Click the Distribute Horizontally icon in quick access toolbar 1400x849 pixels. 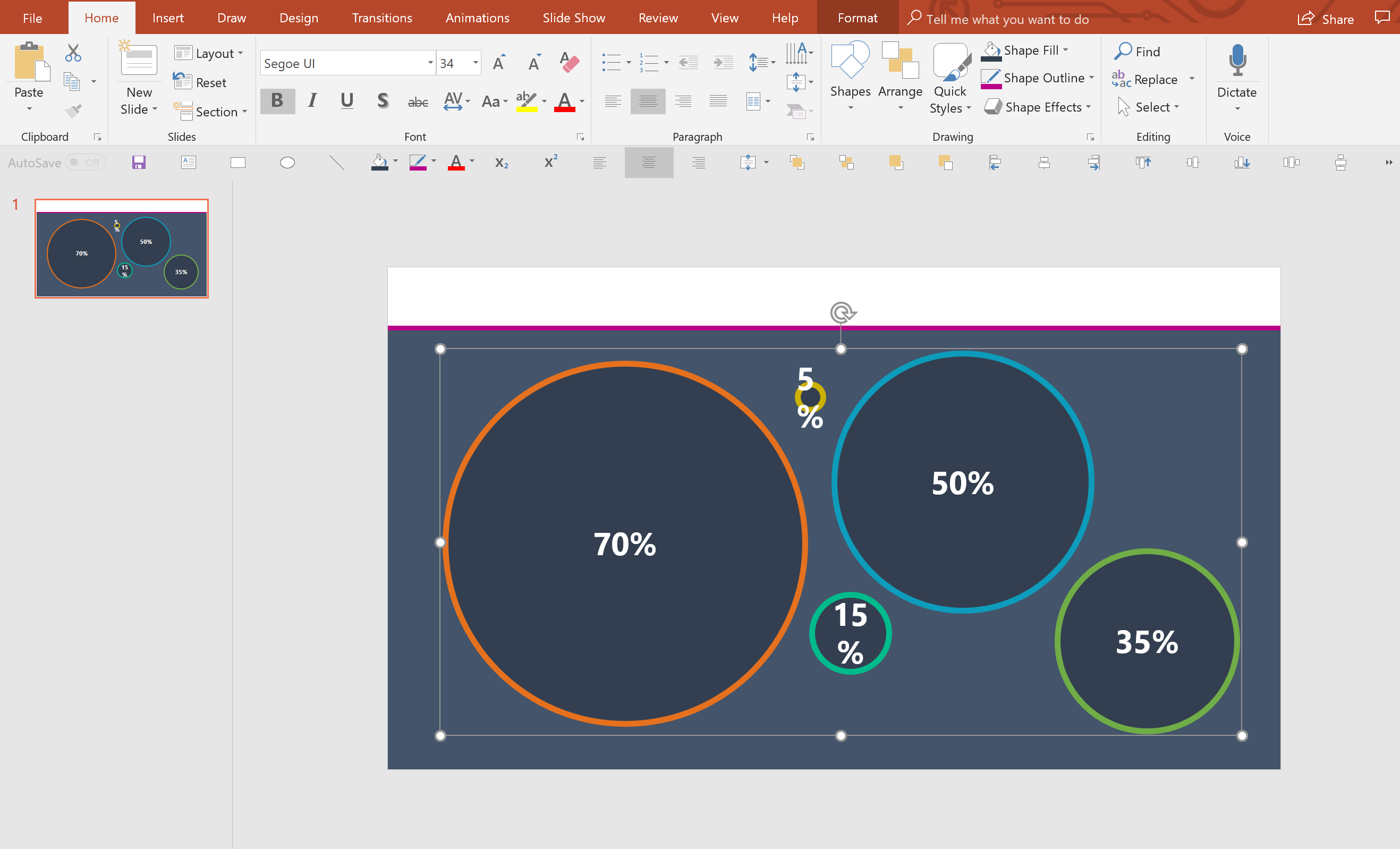pyautogui.click(x=1291, y=163)
